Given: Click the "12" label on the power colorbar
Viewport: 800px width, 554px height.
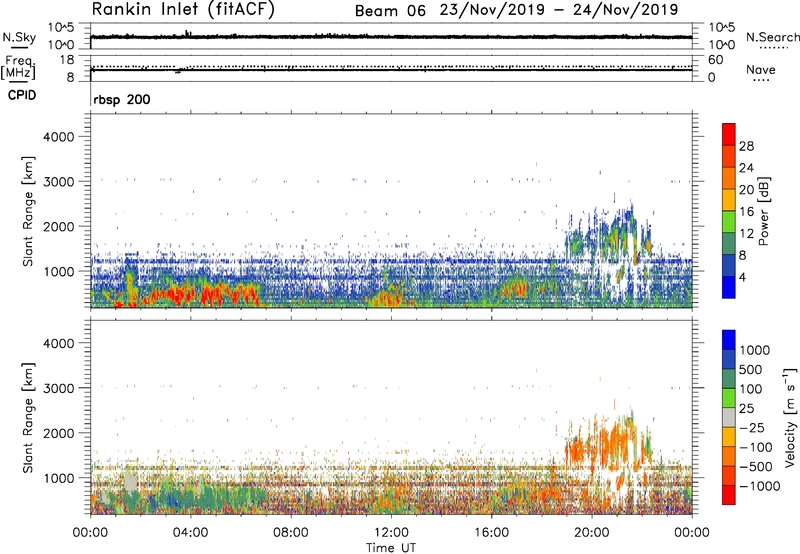Looking at the screenshot, I should [746, 234].
